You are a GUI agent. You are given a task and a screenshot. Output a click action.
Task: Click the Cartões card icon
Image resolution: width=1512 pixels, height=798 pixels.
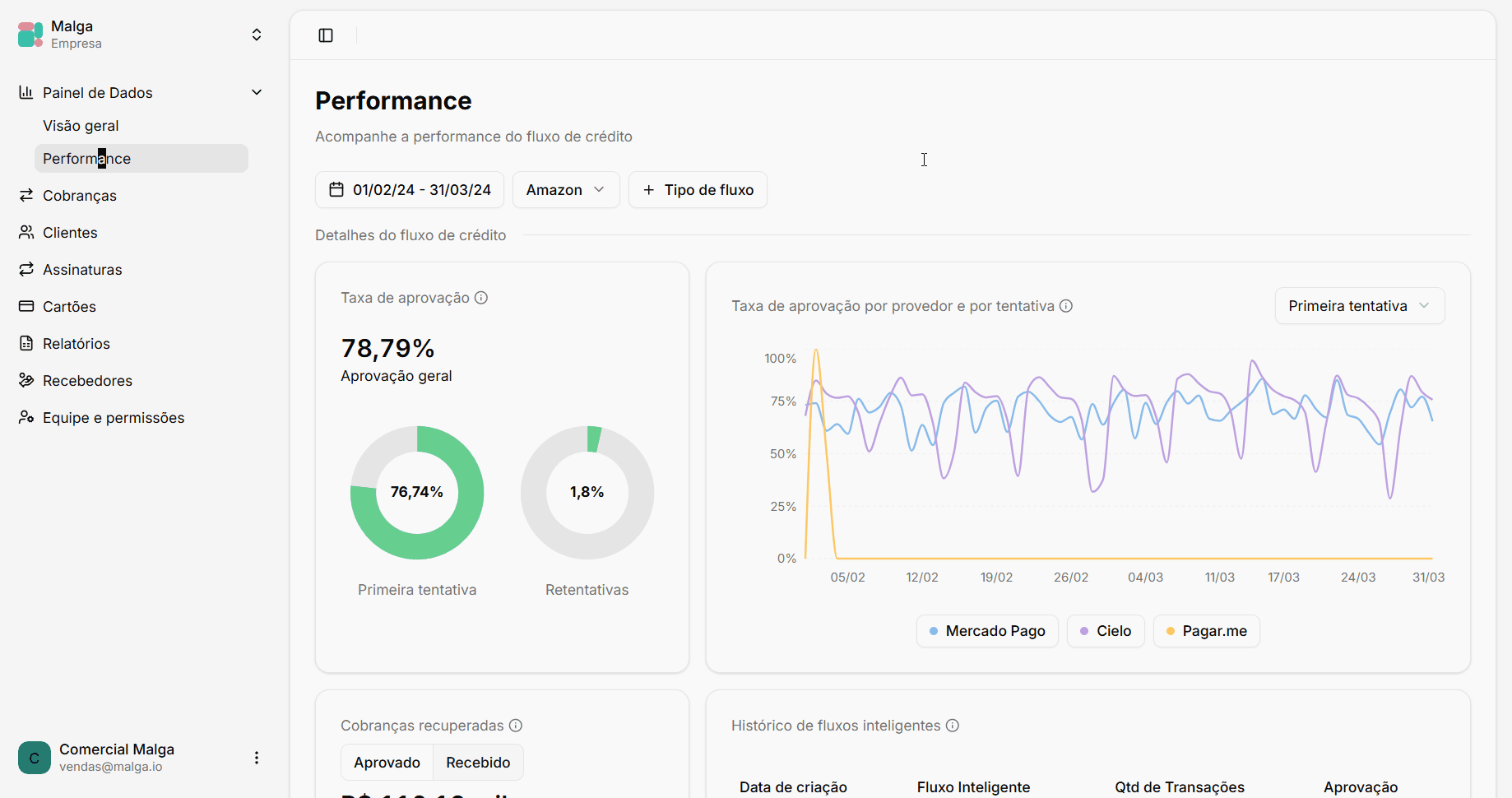[26, 306]
